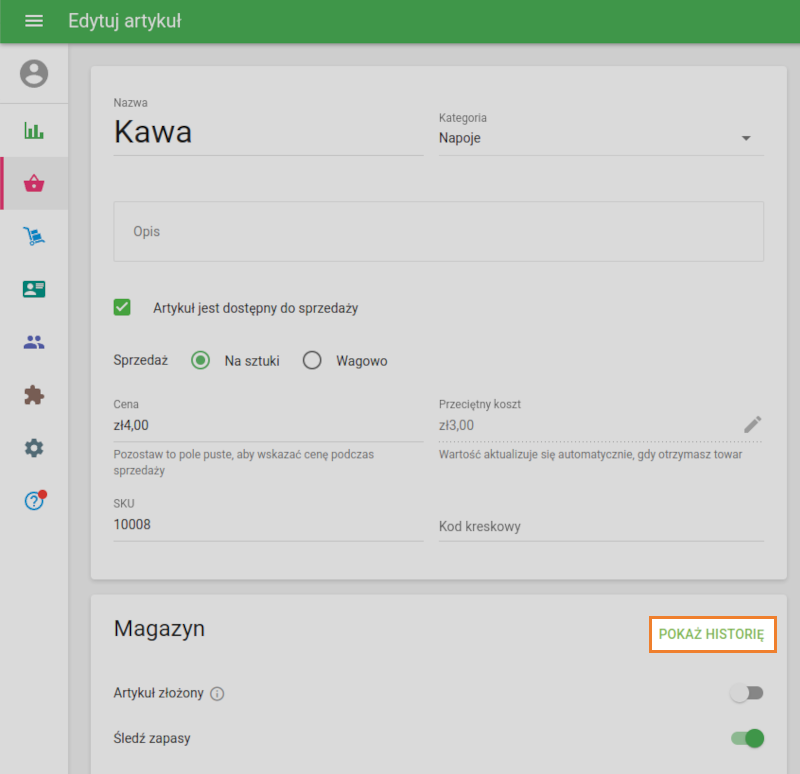Open the employee ID card icon
This screenshot has height=774, width=800.
[34, 289]
